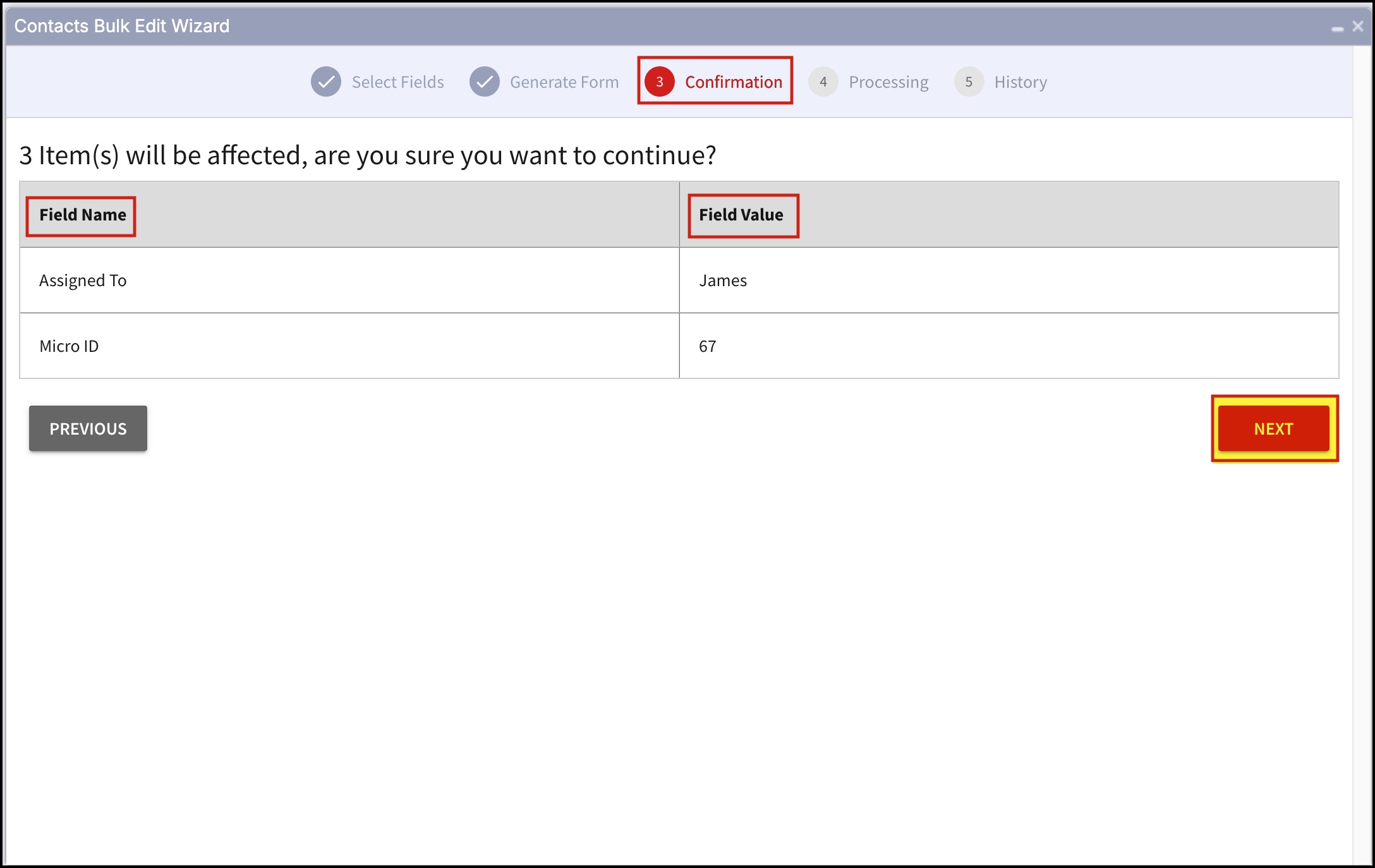Click the red step 3 circle
This screenshot has width=1375, height=868.
pyautogui.click(x=659, y=82)
